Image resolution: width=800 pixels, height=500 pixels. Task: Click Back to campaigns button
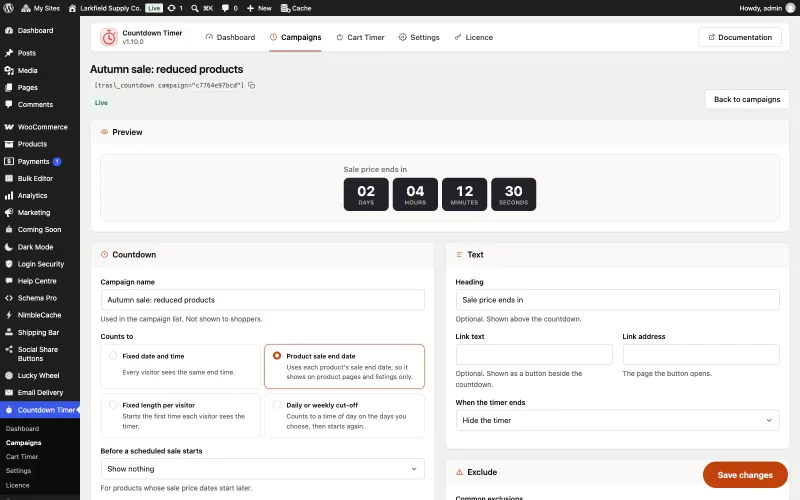(747, 99)
